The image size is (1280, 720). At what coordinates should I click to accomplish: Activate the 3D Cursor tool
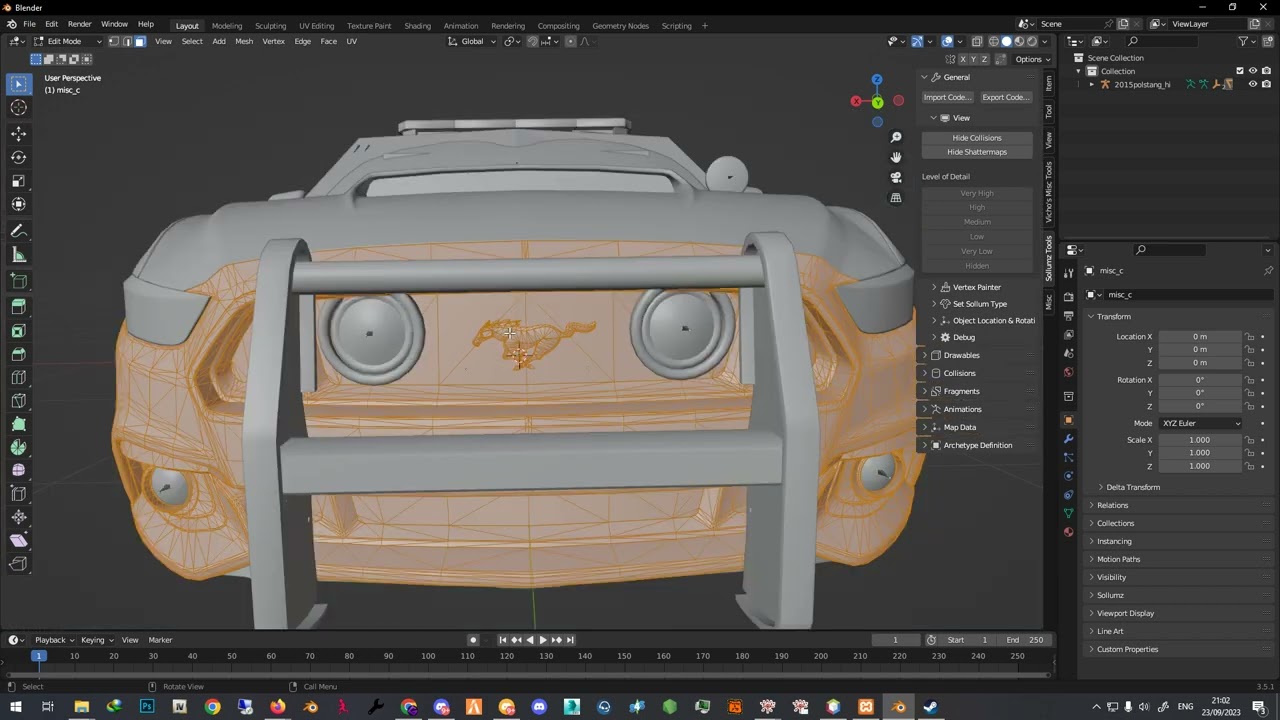point(19,108)
